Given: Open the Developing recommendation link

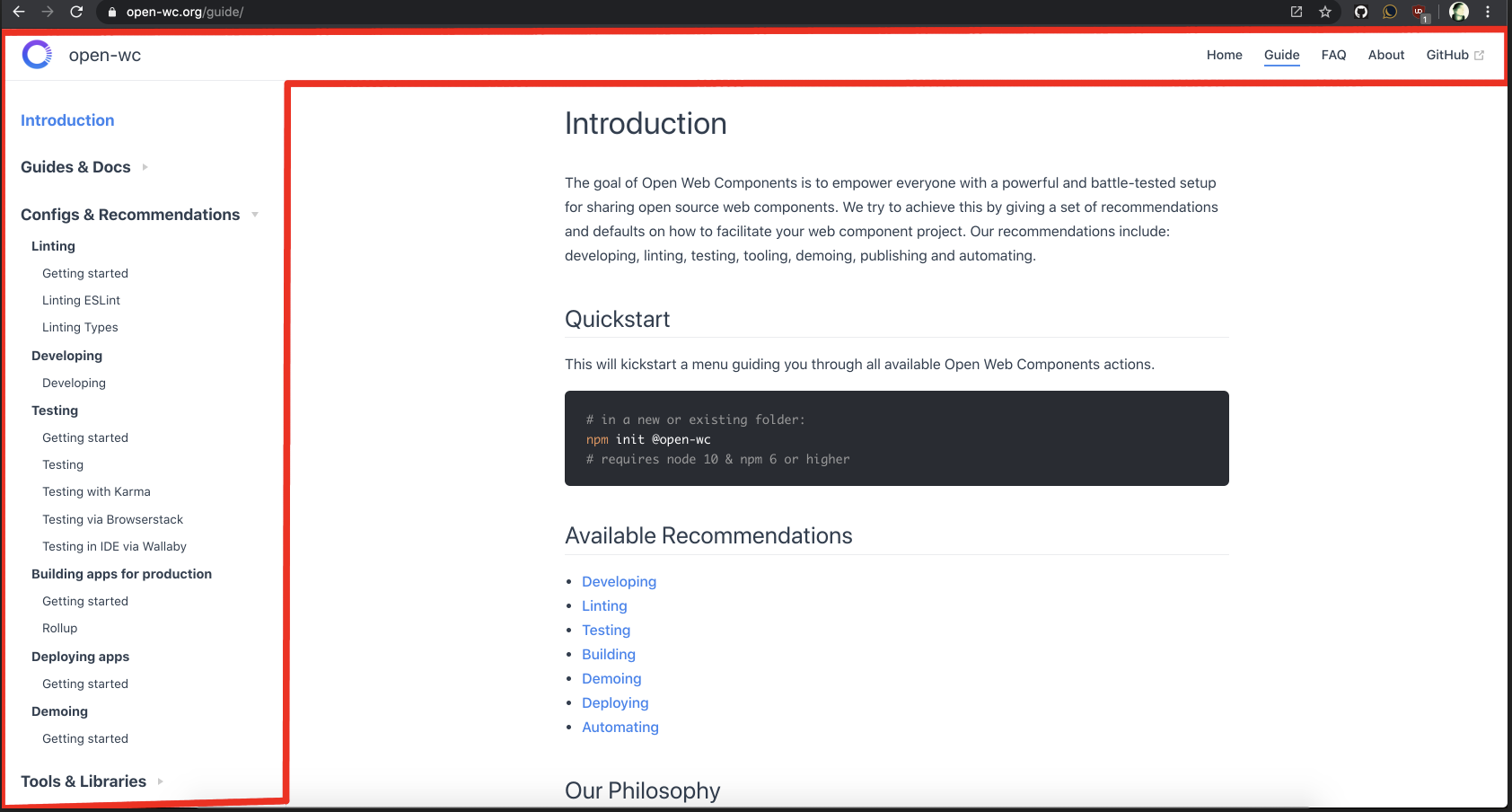Looking at the screenshot, I should pos(619,581).
